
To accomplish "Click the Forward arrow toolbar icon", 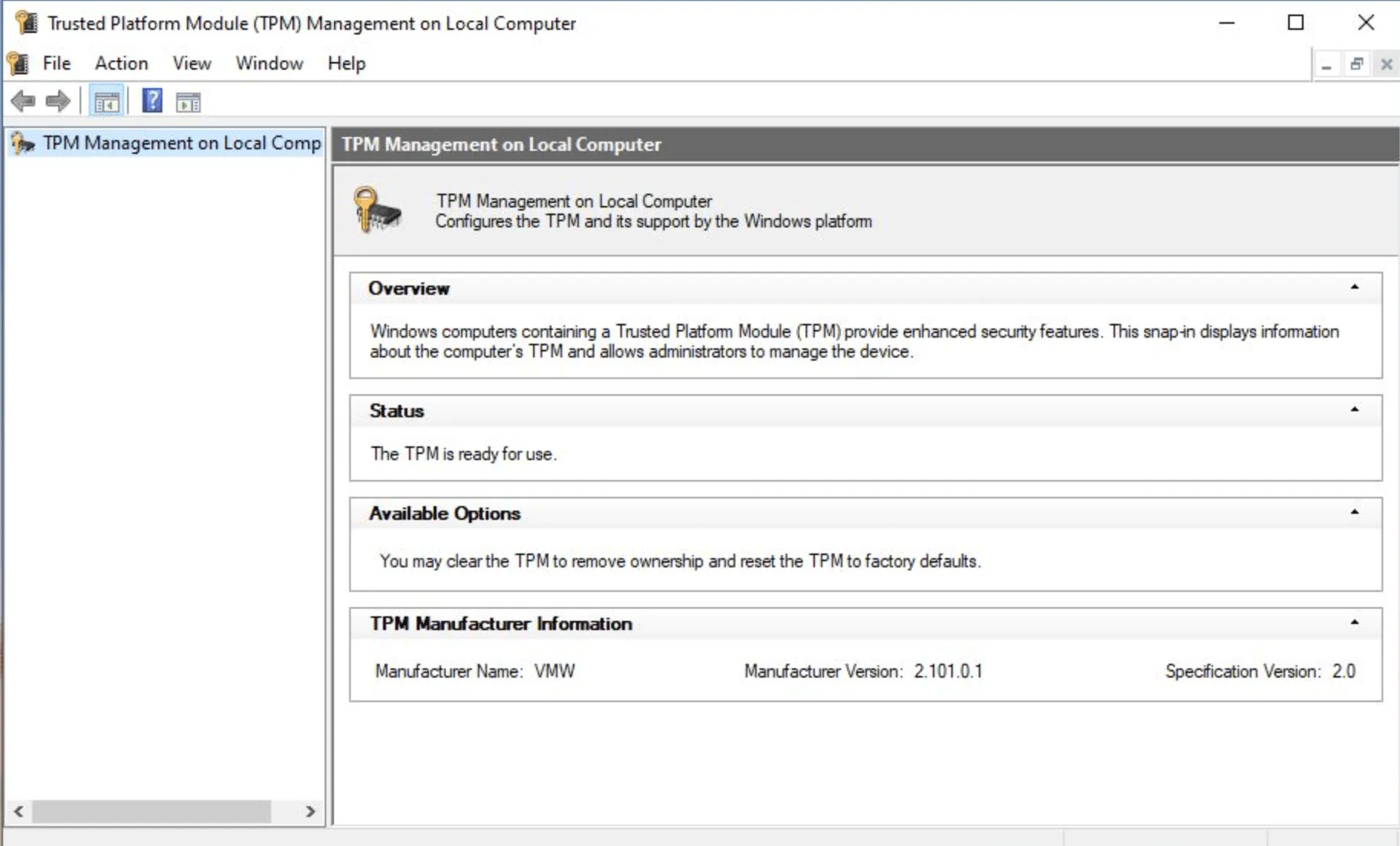I will click(x=58, y=101).
